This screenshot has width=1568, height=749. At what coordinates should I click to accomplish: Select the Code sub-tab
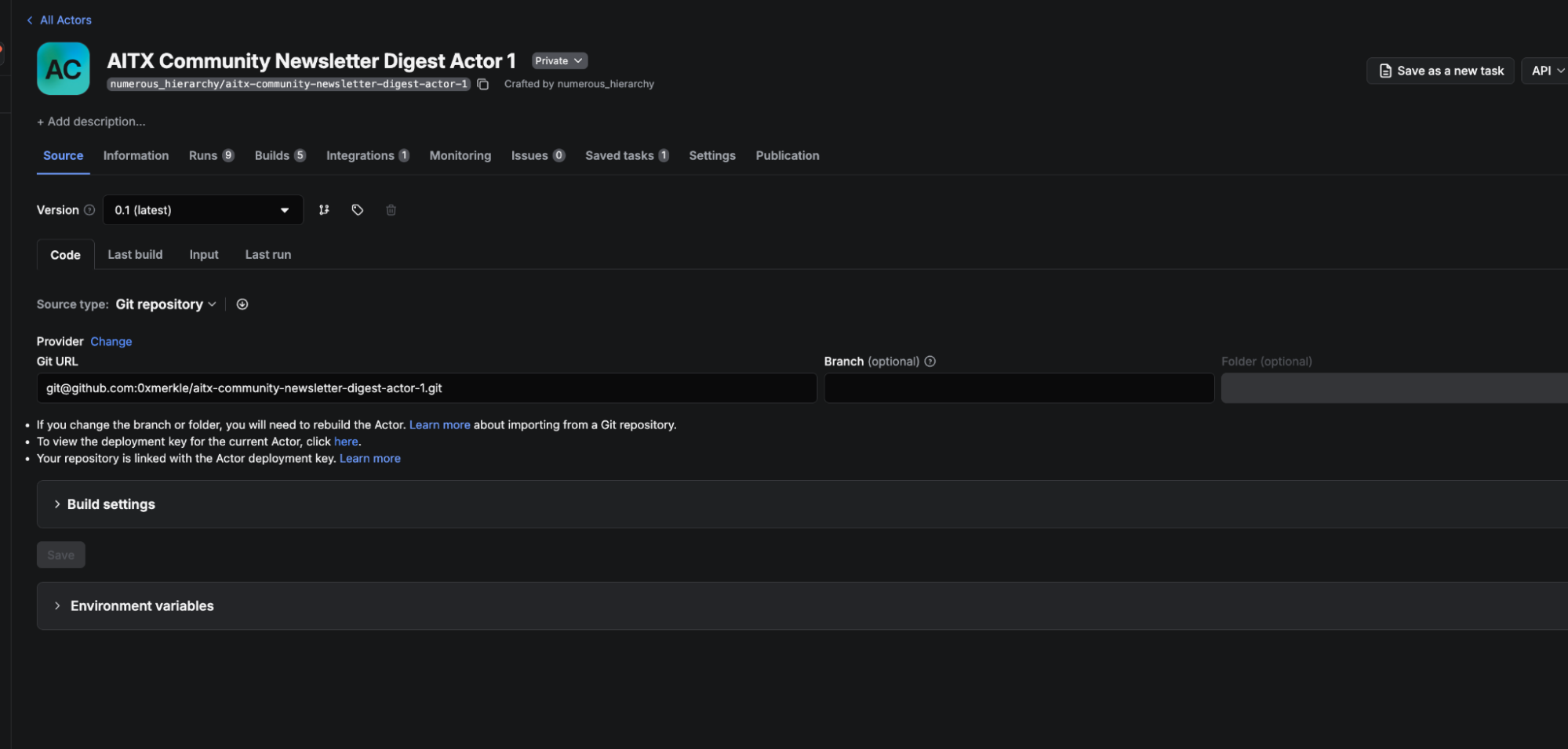tap(66, 255)
